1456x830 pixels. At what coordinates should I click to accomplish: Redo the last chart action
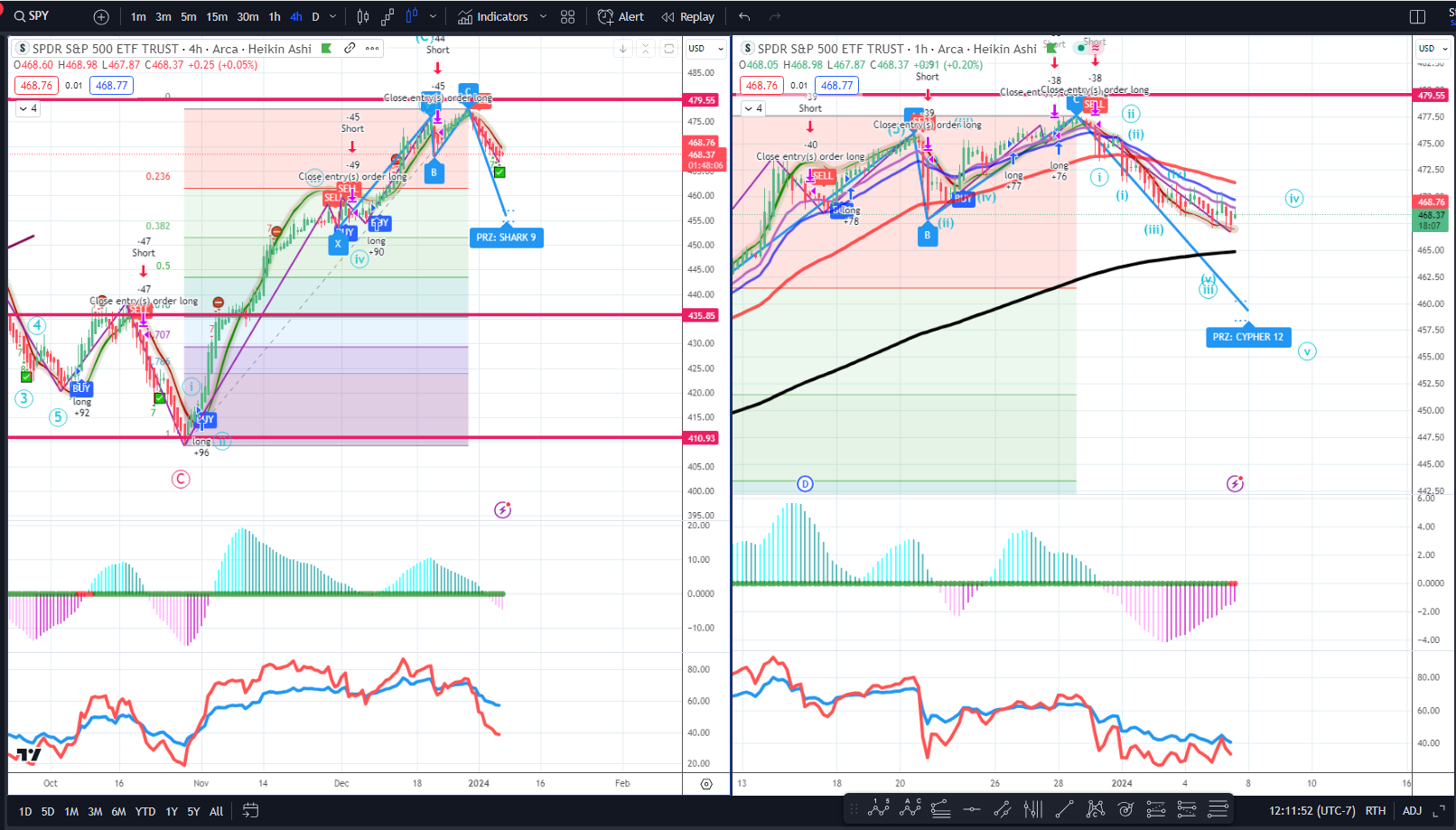774,16
